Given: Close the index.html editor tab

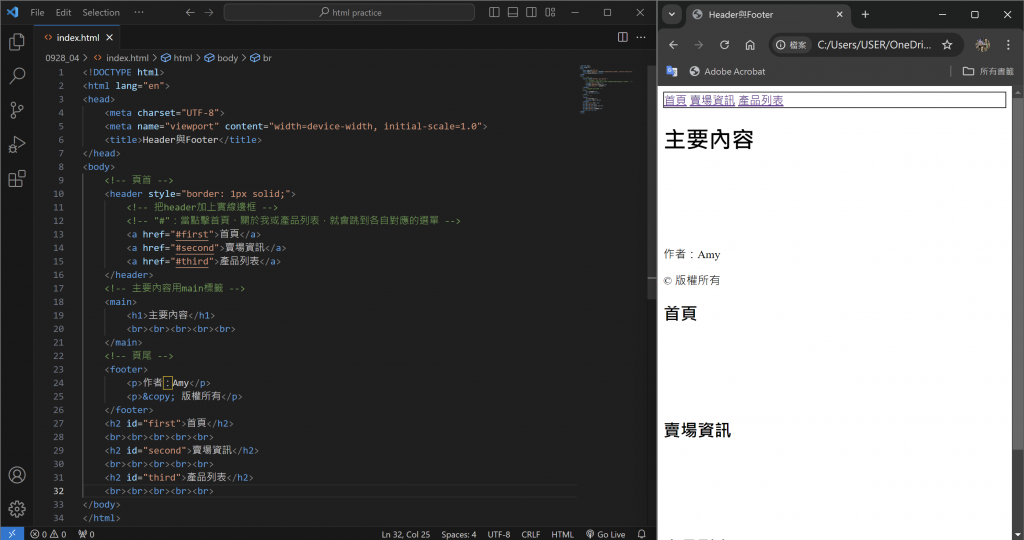Looking at the screenshot, I should (x=110, y=38).
